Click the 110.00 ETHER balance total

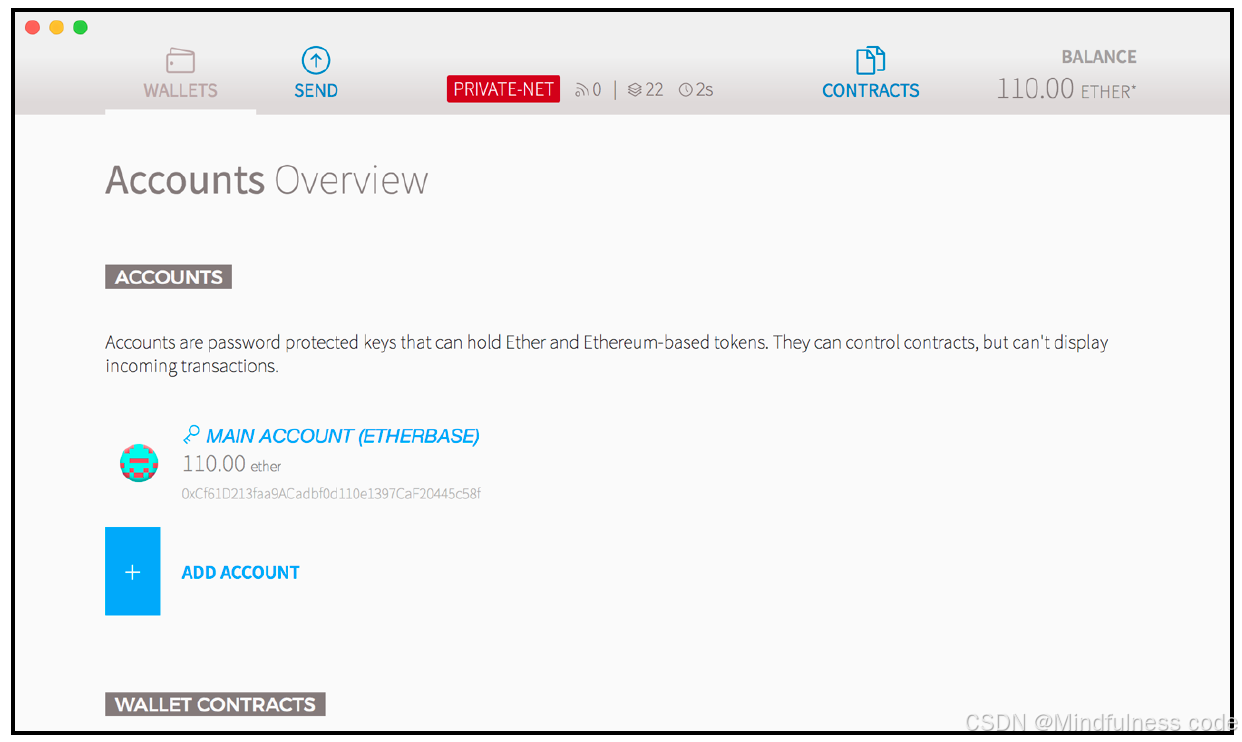click(x=1066, y=89)
